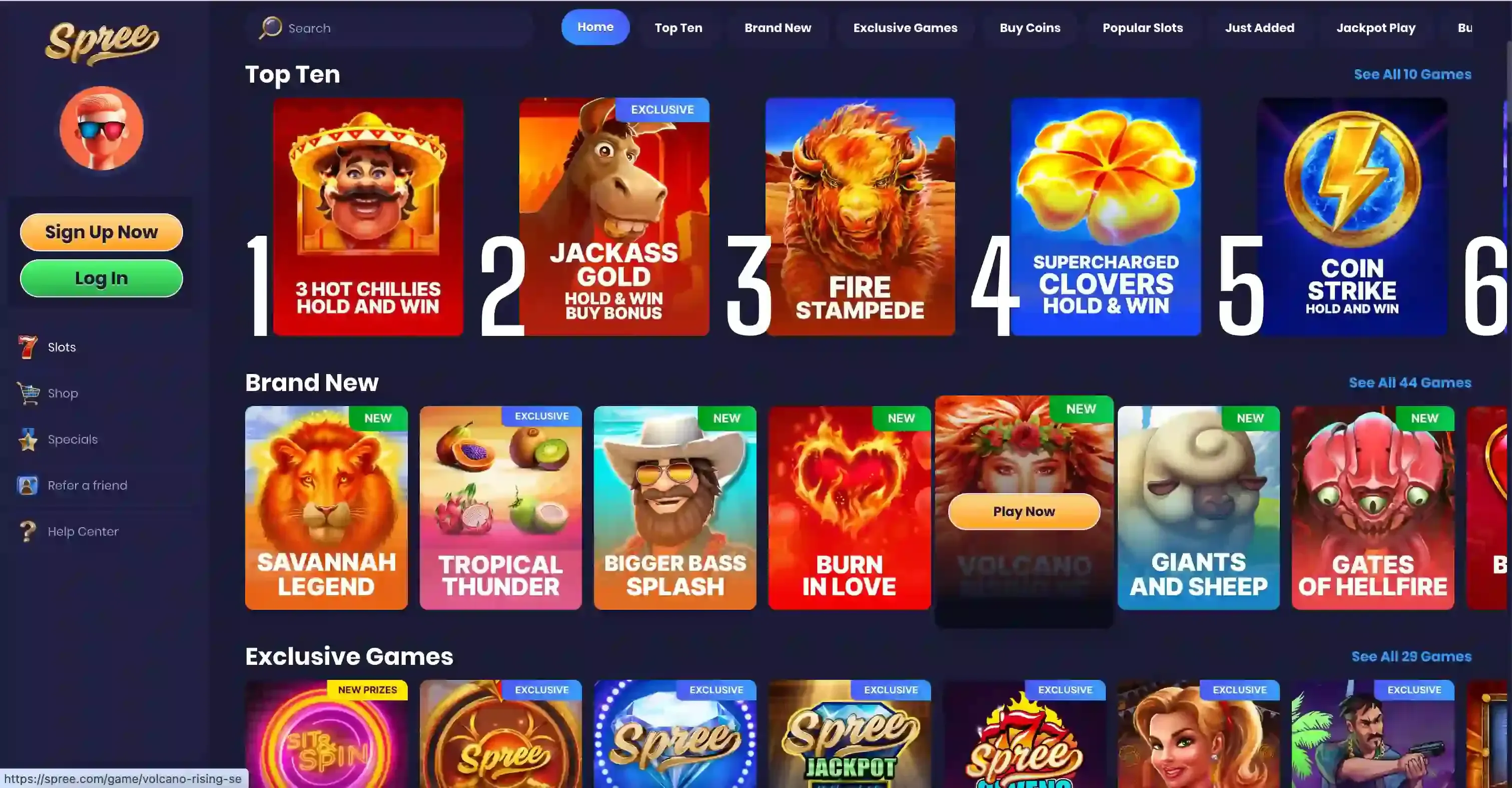Open the Help Center question mark icon
1512x788 pixels.
click(x=28, y=531)
